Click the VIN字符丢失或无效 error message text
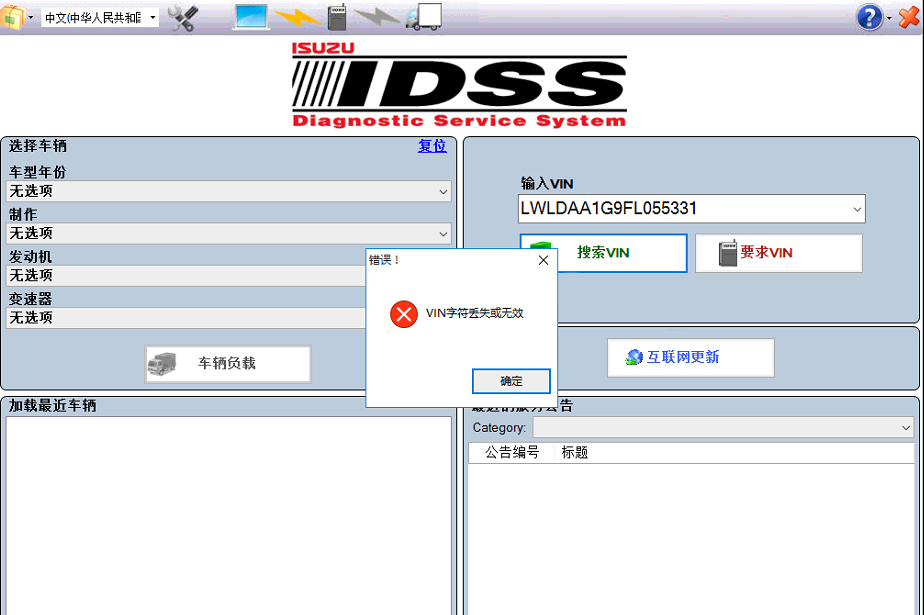Image resolution: width=924 pixels, height=615 pixels. [474, 313]
